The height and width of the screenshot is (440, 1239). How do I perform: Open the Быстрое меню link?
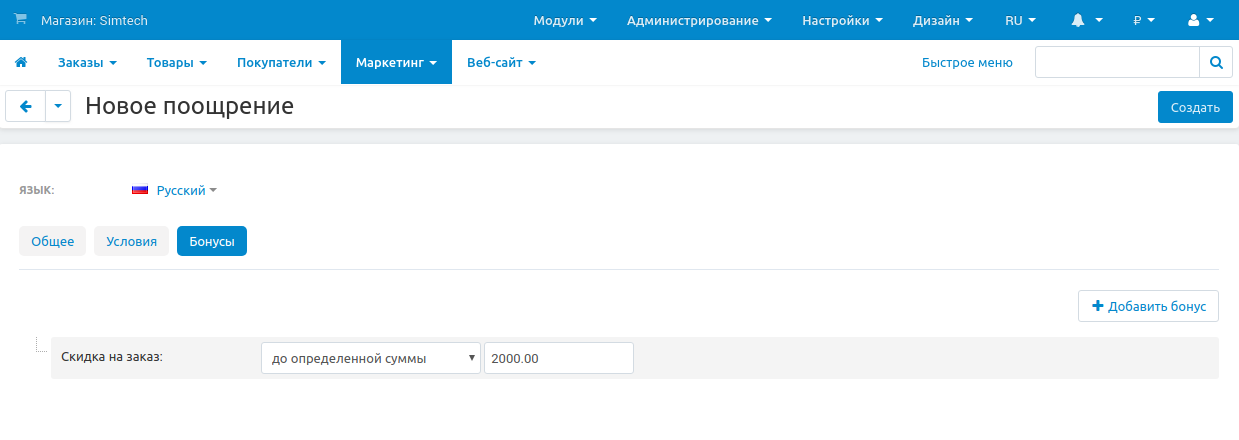[x=966, y=62]
